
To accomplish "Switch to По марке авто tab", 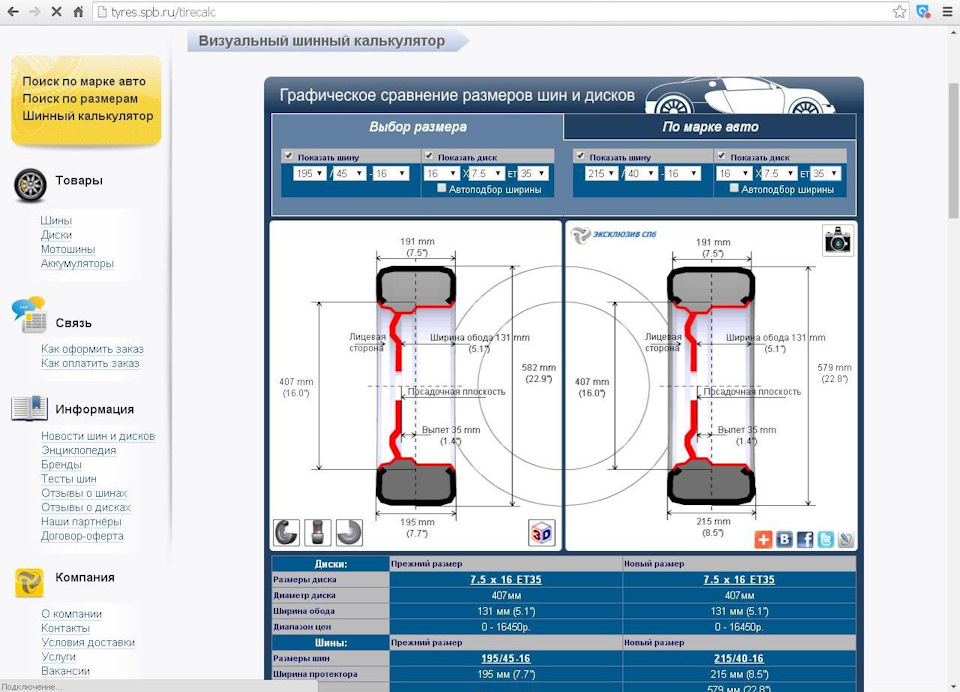I will [710, 127].
